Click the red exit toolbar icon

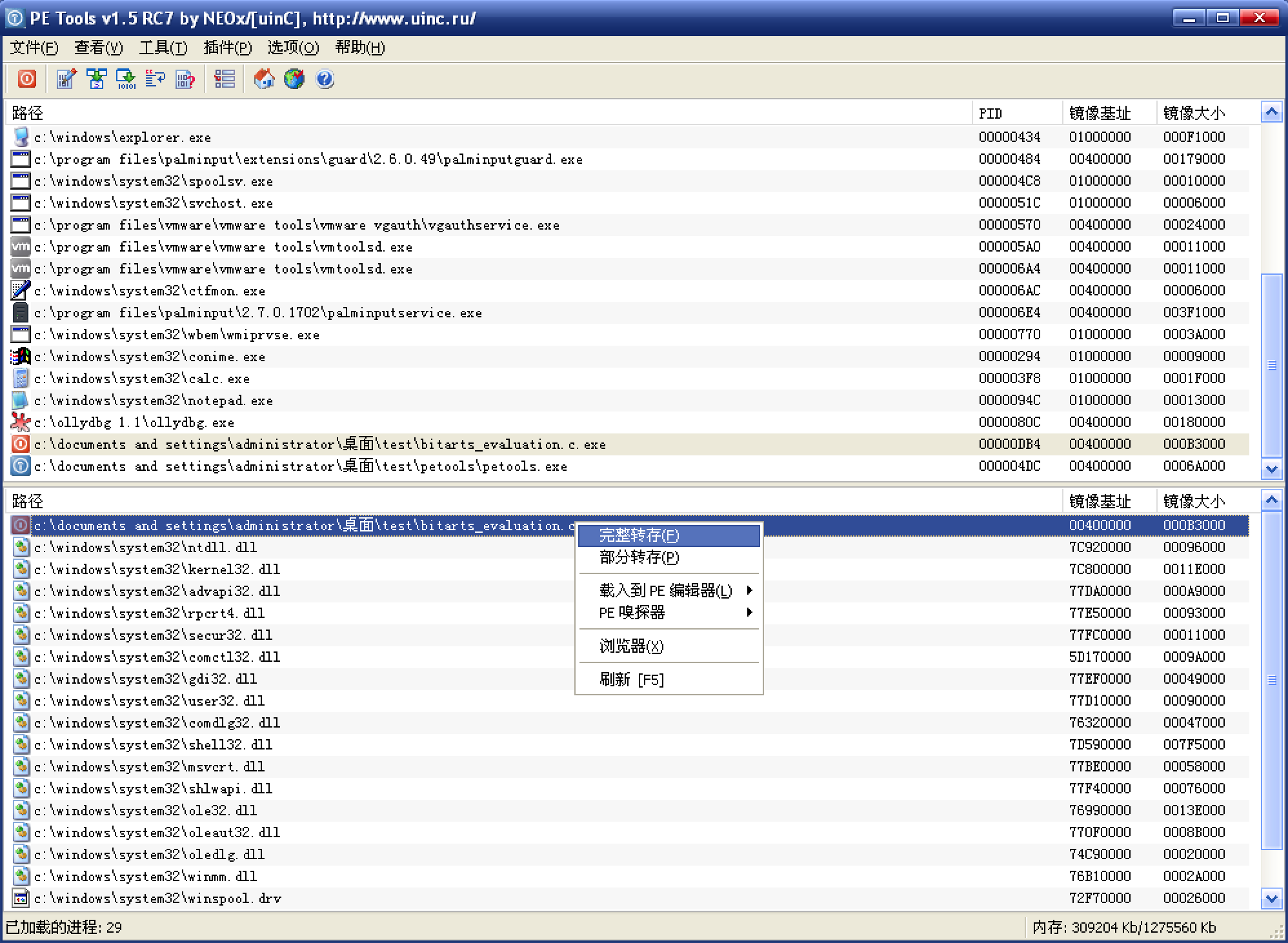tap(26, 79)
